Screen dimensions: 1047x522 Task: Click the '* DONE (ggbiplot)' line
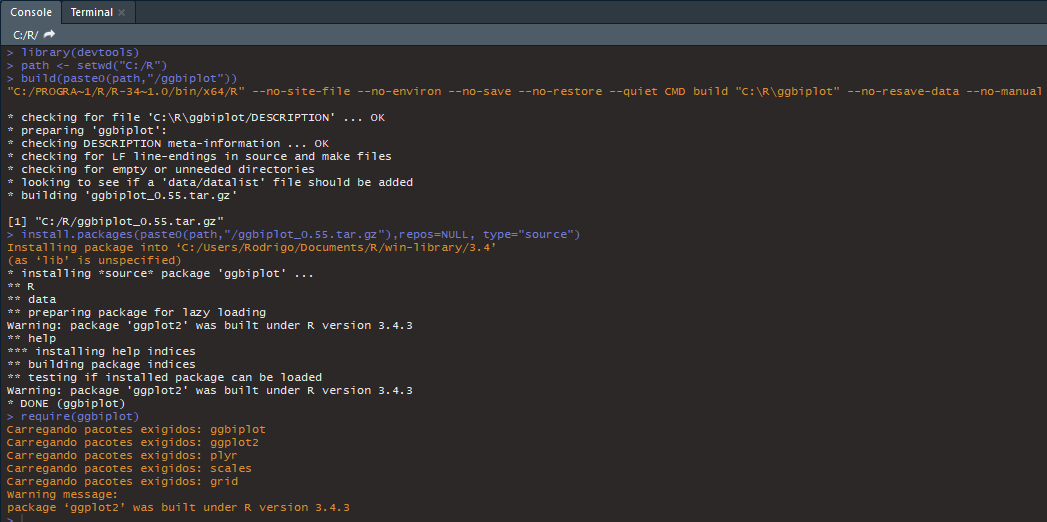66,403
